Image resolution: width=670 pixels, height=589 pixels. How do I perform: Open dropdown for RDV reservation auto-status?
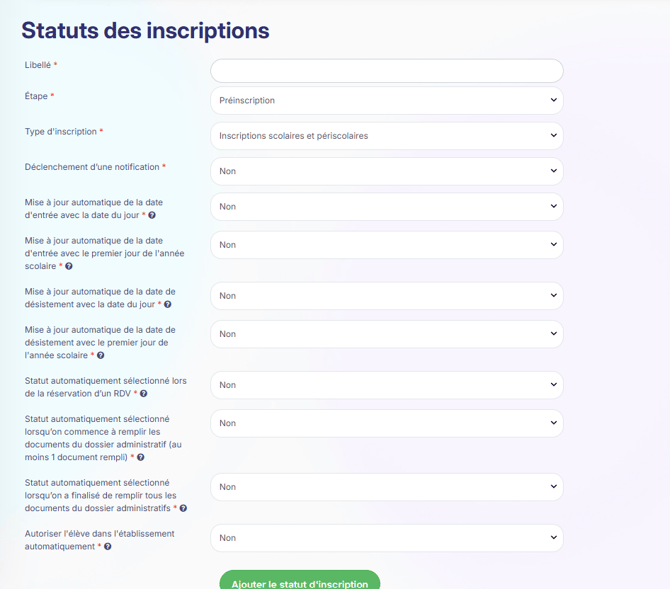pos(386,385)
